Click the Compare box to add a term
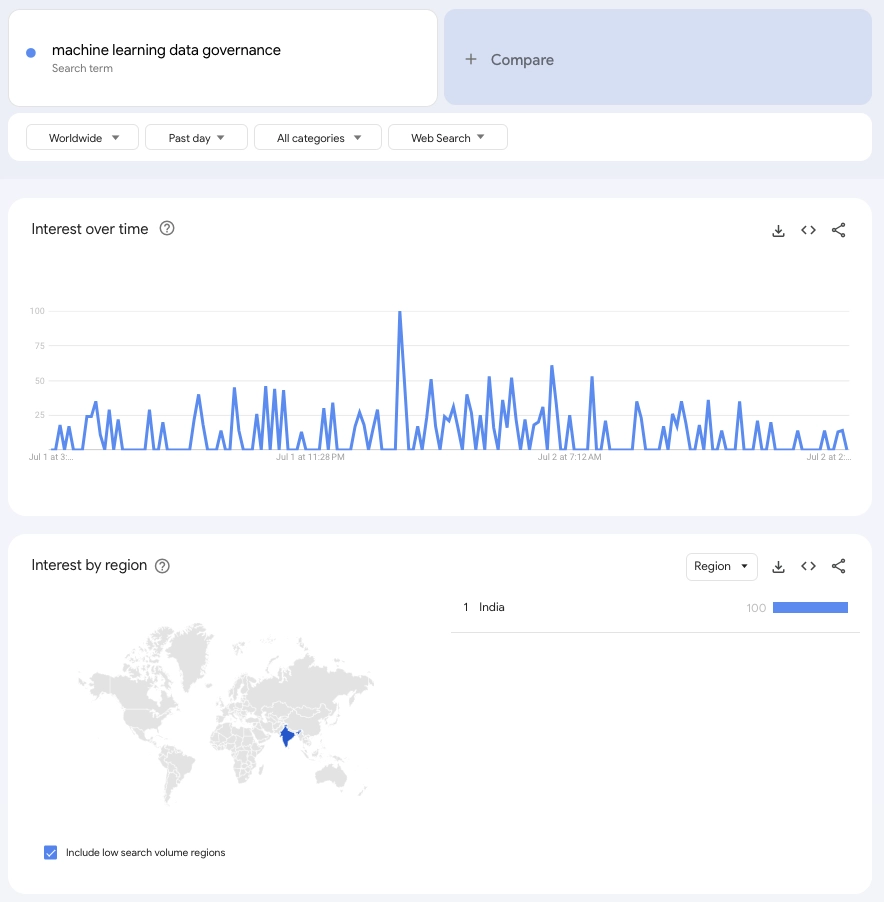 point(658,58)
